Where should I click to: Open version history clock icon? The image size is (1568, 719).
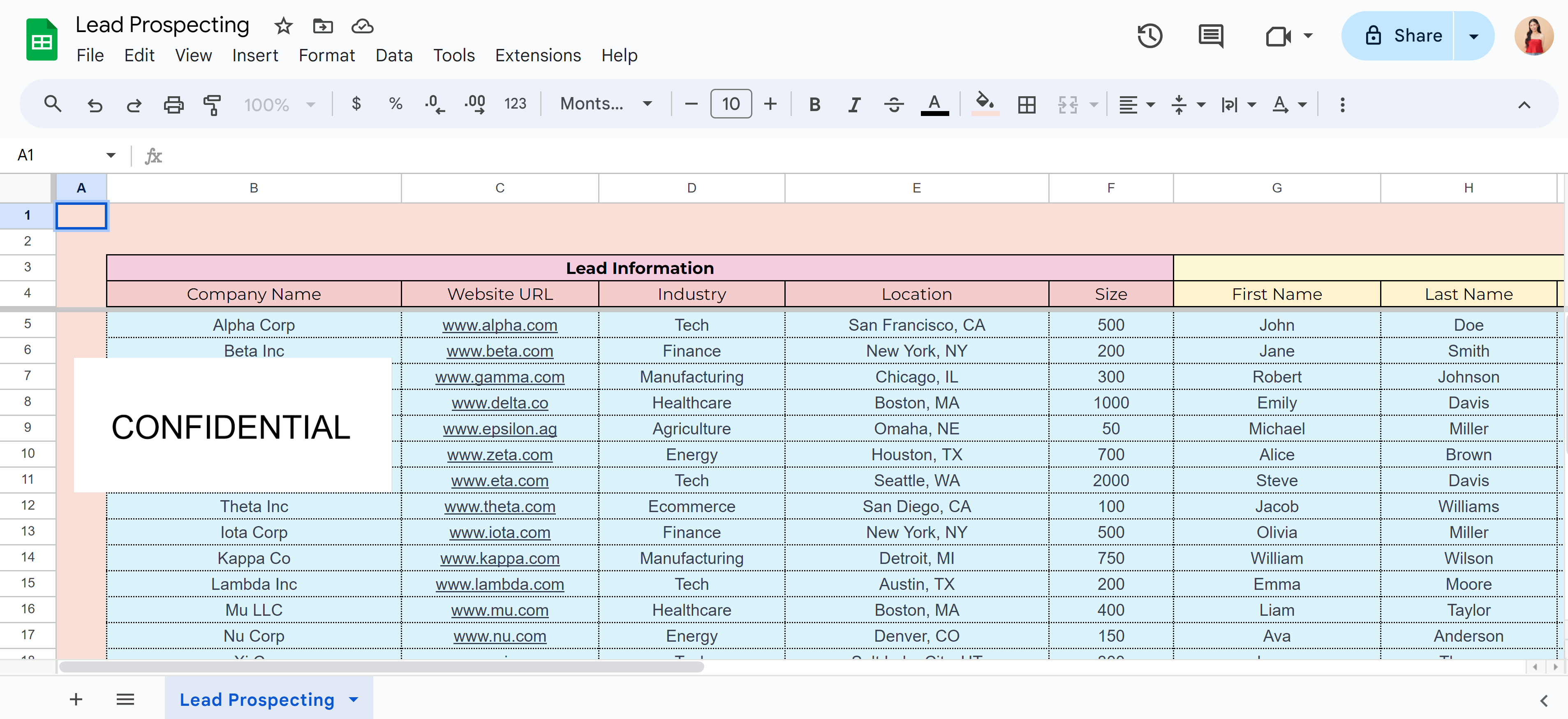(1149, 36)
